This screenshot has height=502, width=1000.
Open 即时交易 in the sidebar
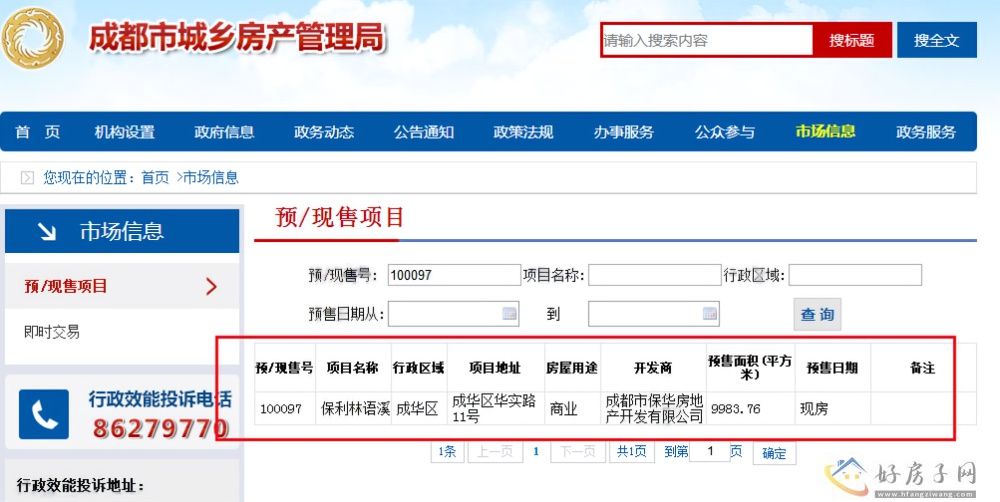pyautogui.click(x=52, y=332)
